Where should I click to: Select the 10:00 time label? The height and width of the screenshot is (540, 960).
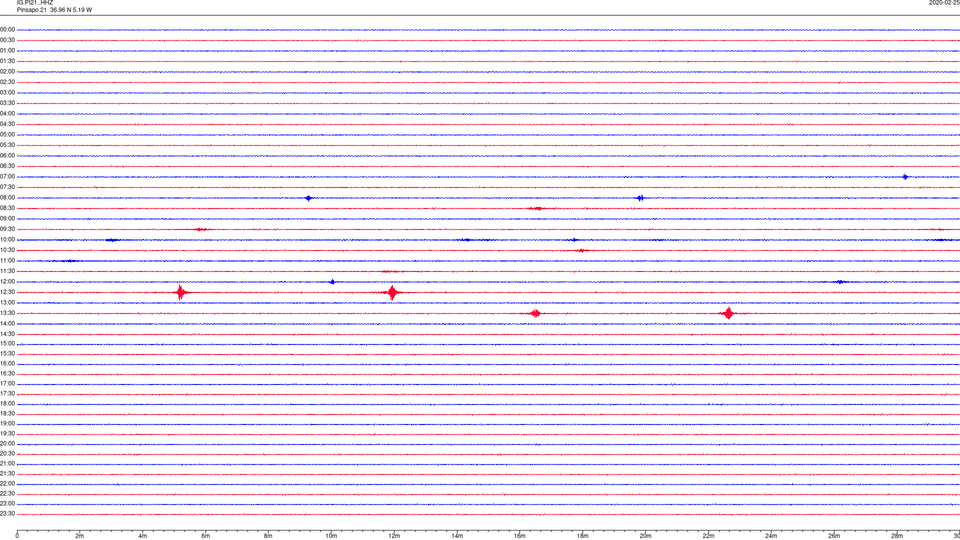(7, 239)
